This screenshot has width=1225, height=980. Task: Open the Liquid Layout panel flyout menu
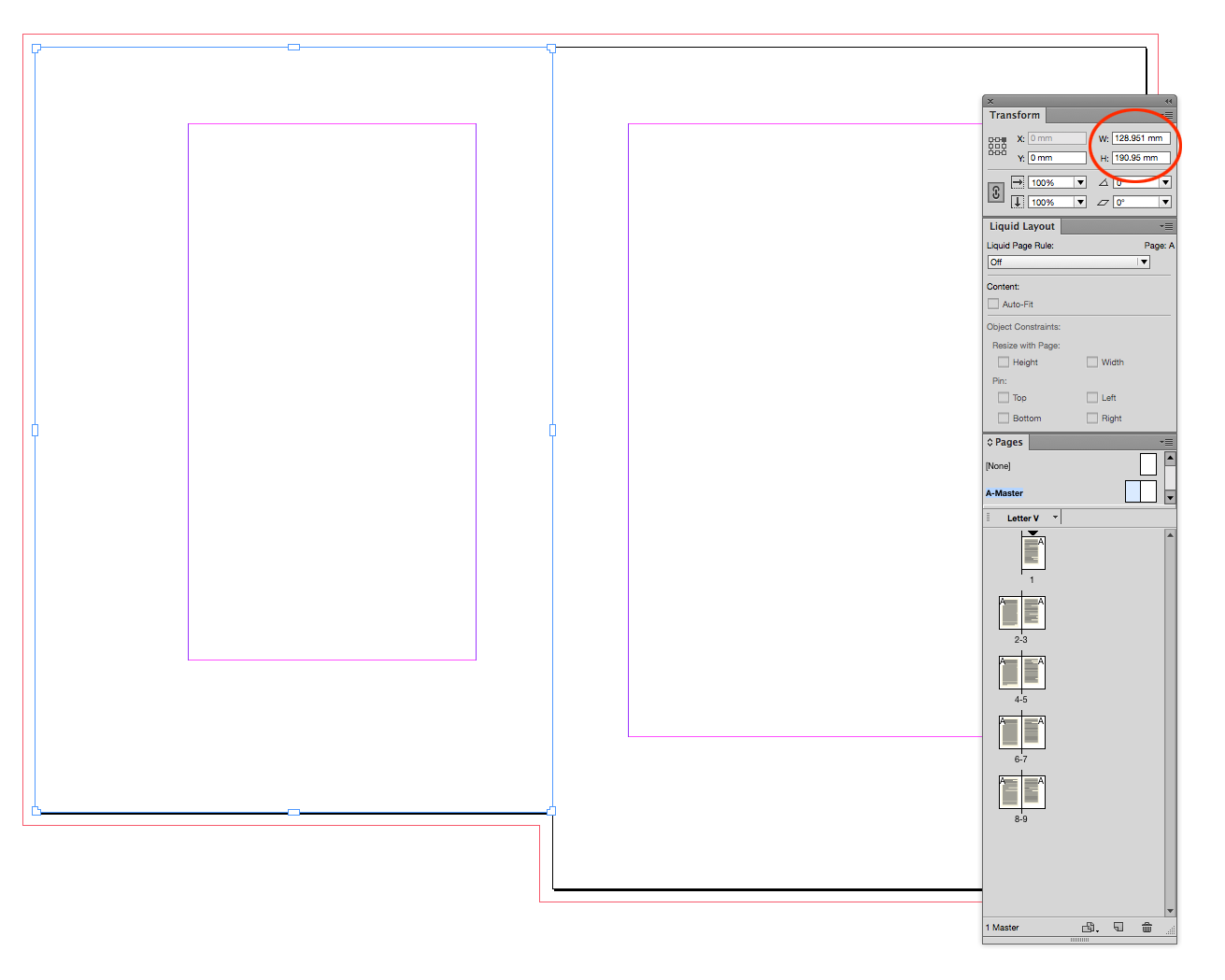(x=1166, y=226)
